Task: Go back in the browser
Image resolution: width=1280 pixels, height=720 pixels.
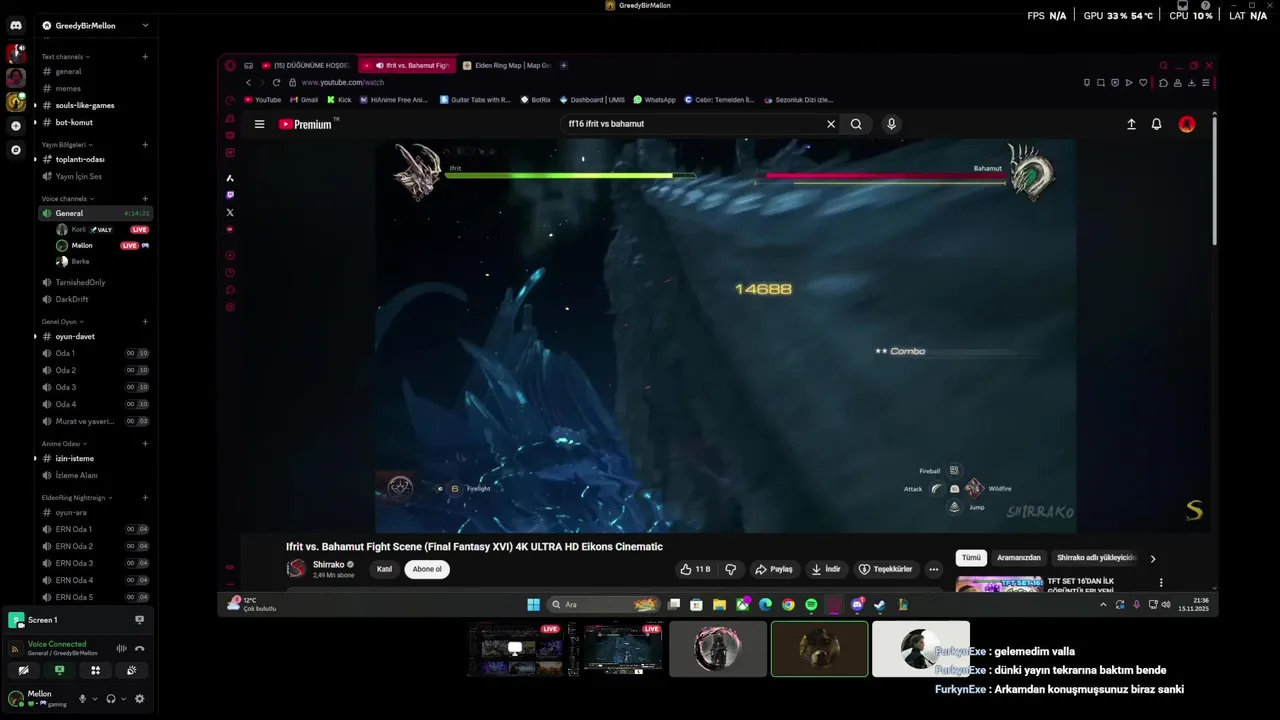Action: click(x=248, y=82)
